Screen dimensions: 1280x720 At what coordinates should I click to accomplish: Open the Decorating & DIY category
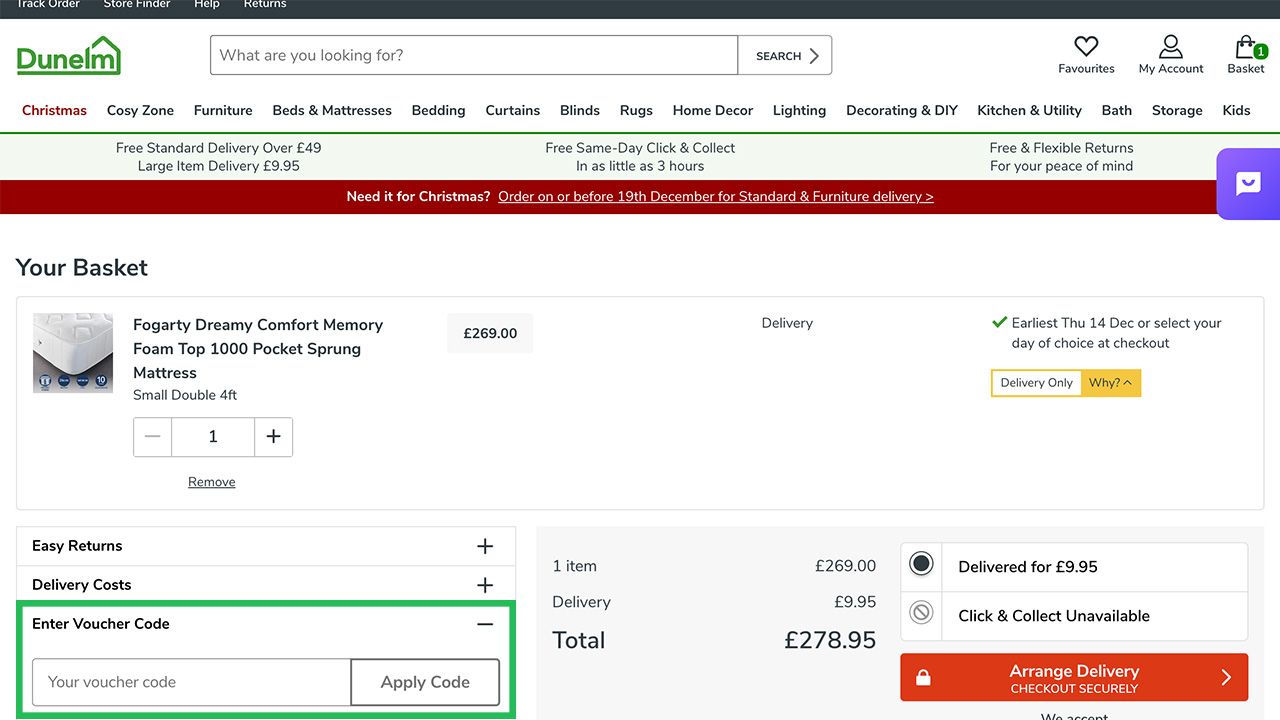(x=902, y=111)
